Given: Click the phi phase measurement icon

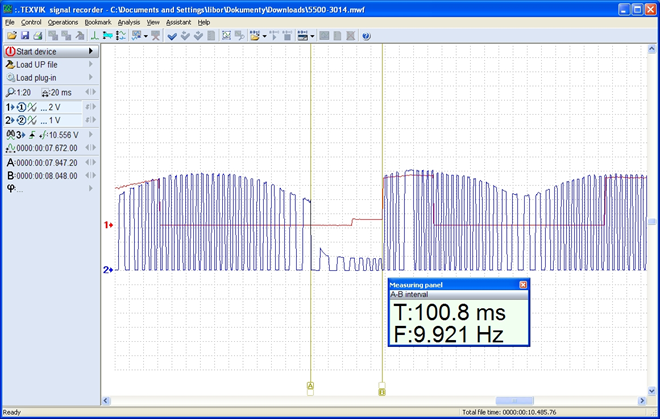Looking at the screenshot, I should [x=11, y=188].
